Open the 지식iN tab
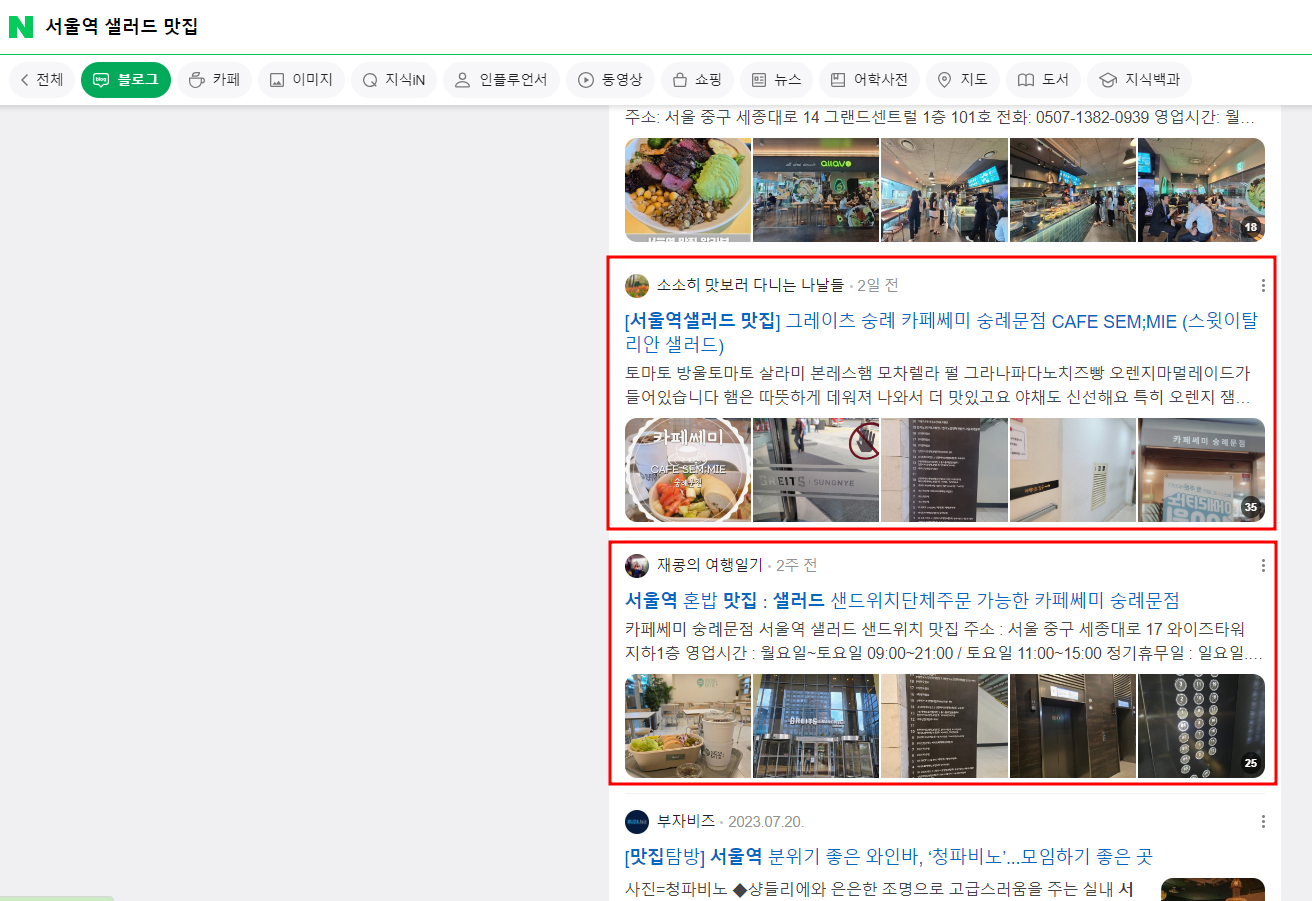Screen dimensions: 1312x901 point(393,80)
